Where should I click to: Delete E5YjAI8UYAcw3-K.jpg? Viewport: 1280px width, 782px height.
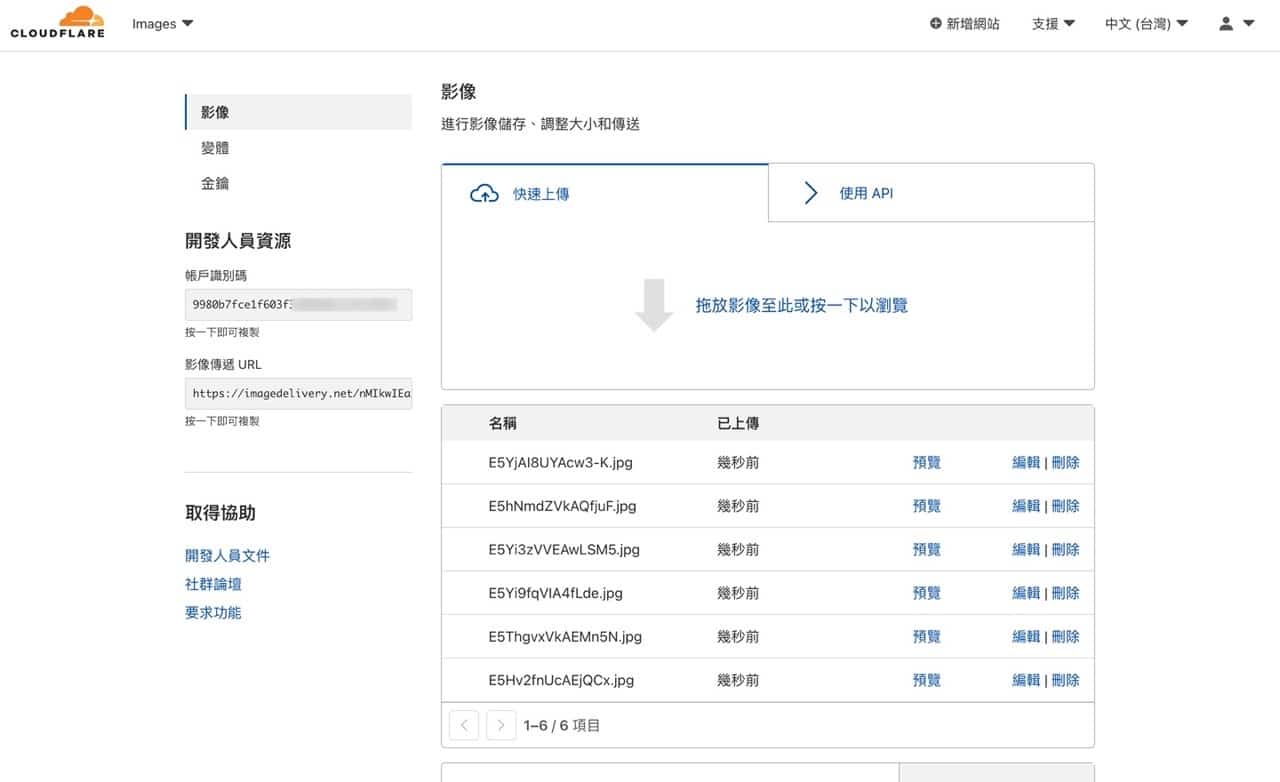[1065, 463]
